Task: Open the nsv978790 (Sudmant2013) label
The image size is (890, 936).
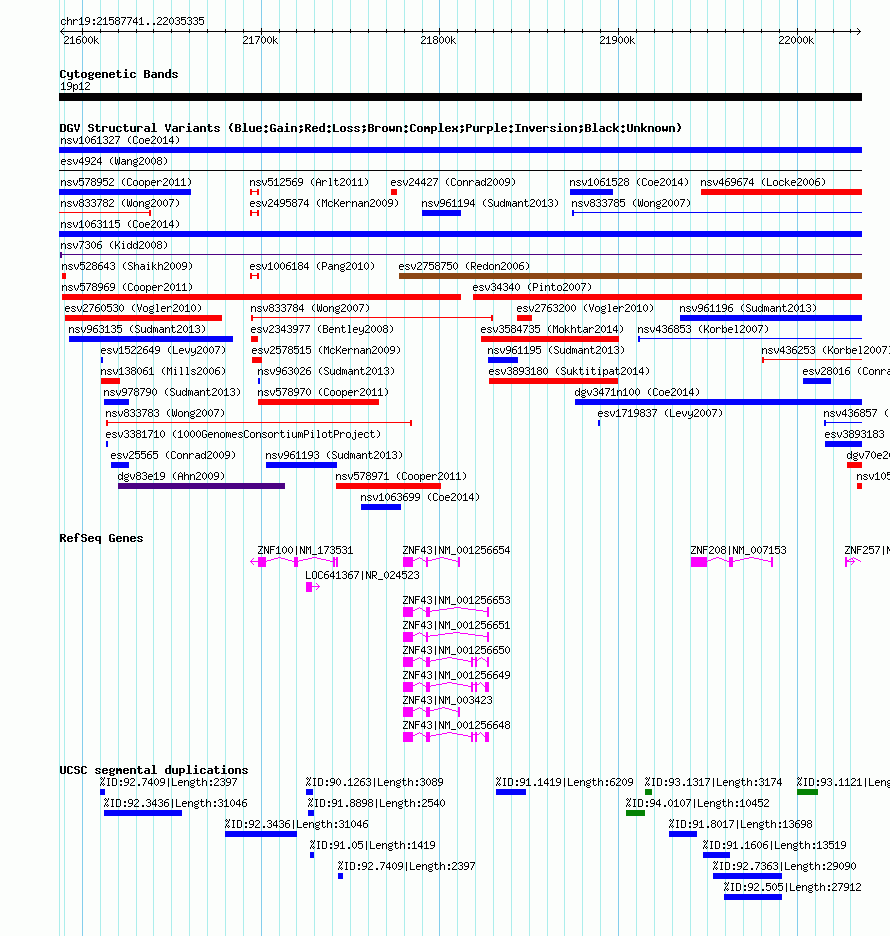Action: tap(173, 392)
